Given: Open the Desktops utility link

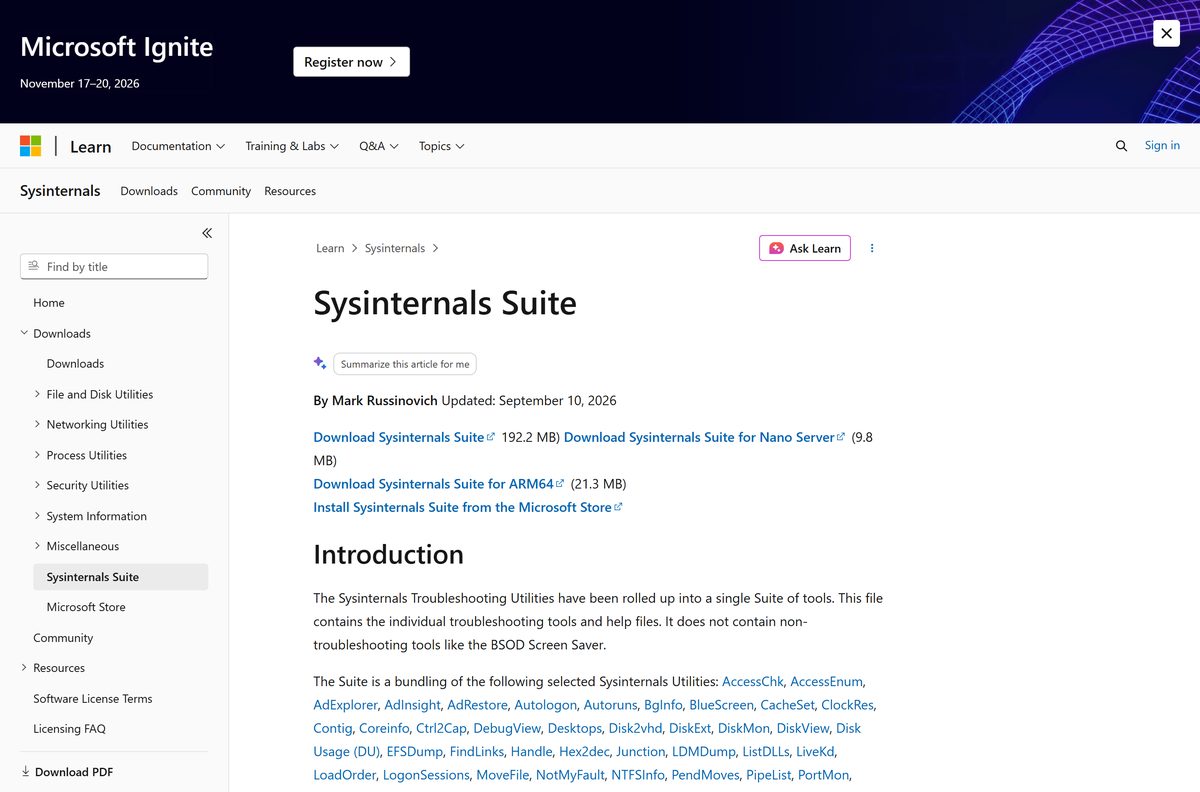Looking at the screenshot, I should click(575, 728).
